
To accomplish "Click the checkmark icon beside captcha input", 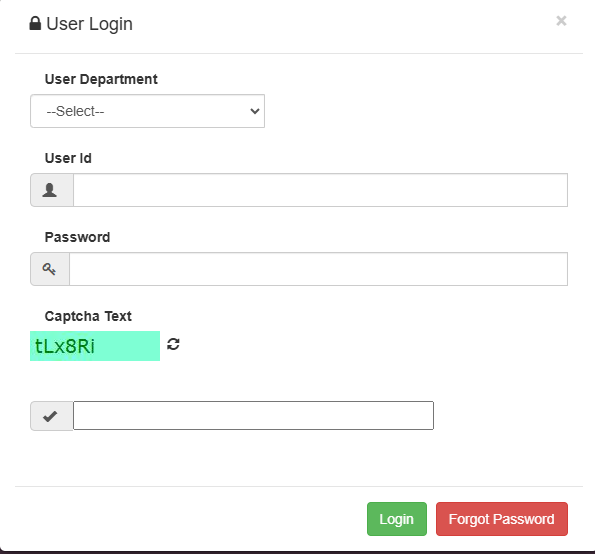I will tap(50, 416).
